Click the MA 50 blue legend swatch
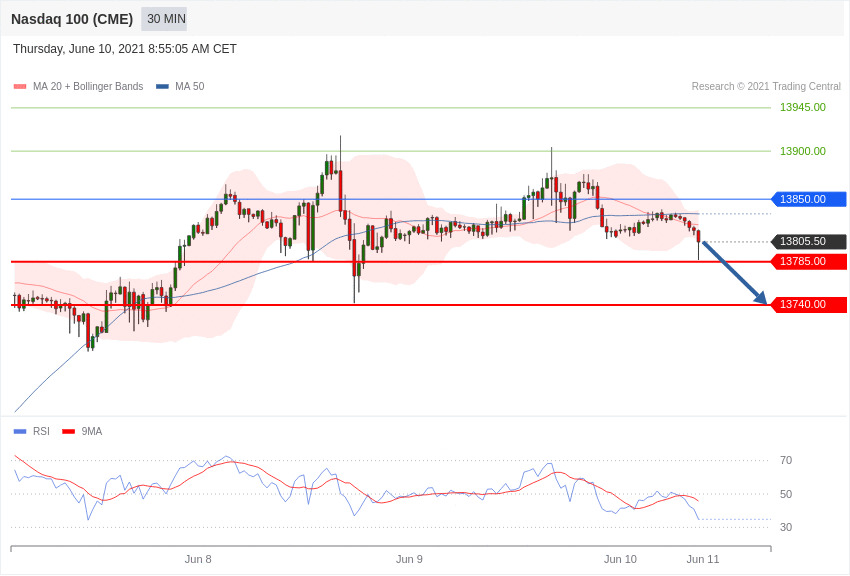The width and height of the screenshot is (850, 576). (162, 87)
